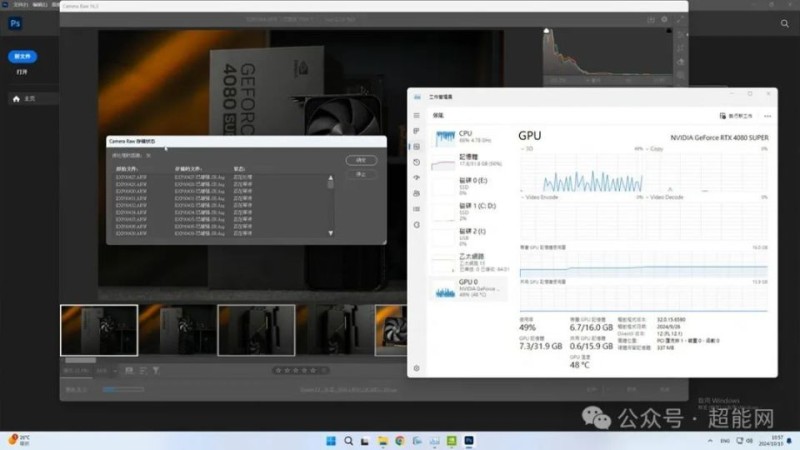This screenshot has width=800, height=450.
Task: Select Ethernet entry in performance list
Action: click(468, 263)
